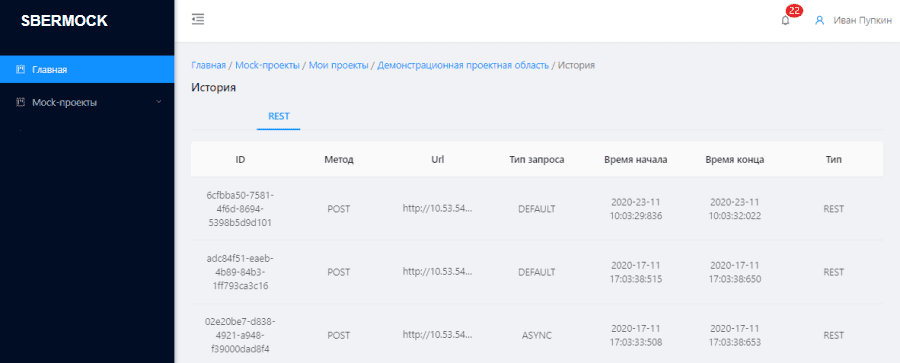Switch to the REST tab
900x363 pixels.
tap(279, 116)
